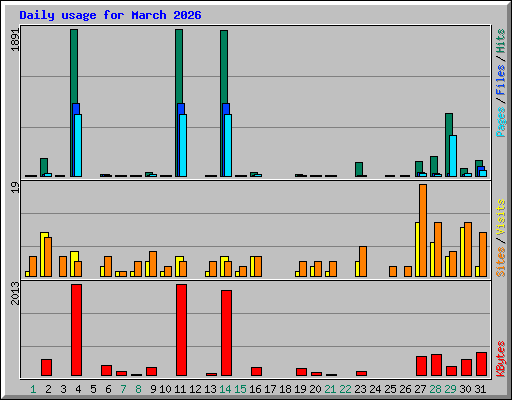This screenshot has height=400, width=512.
Task: Click the green day label 21
Action: [x=330, y=389]
